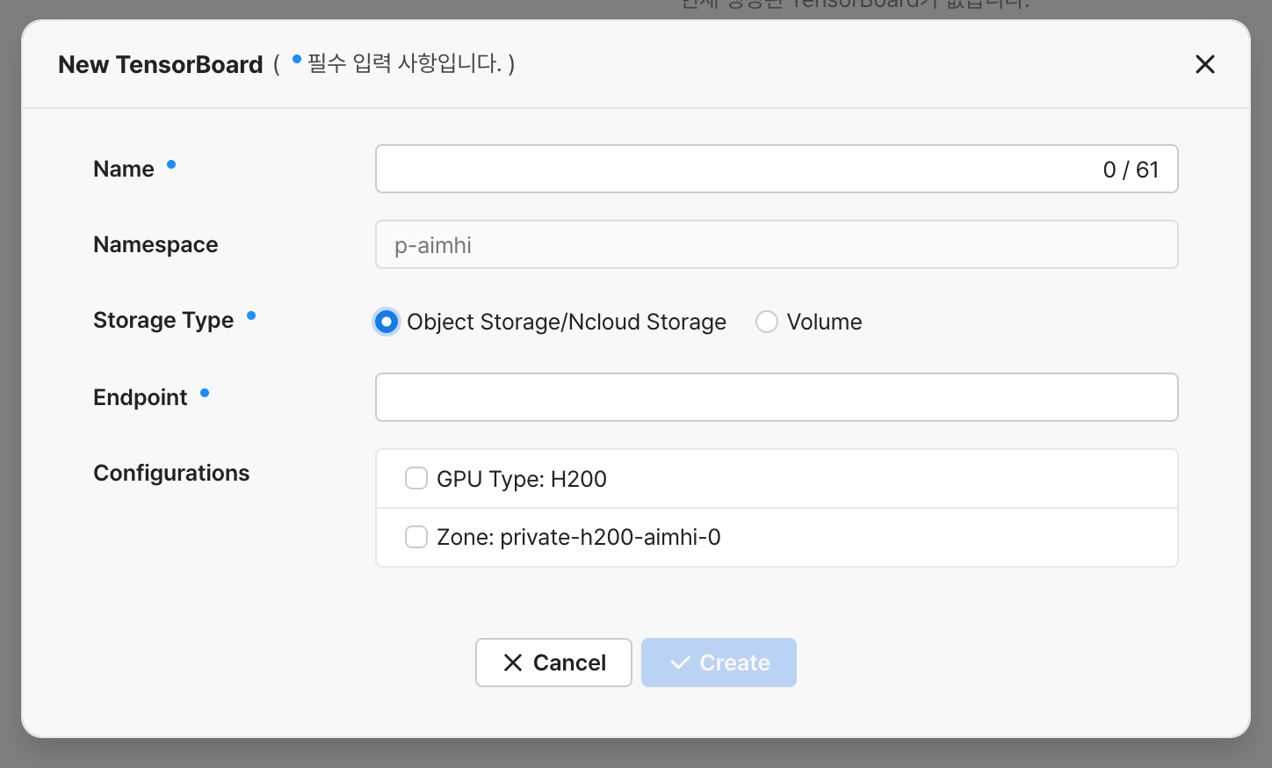Click the checkmark icon on Create button
Image resolution: width=1272 pixels, height=768 pixels.
[680, 663]
